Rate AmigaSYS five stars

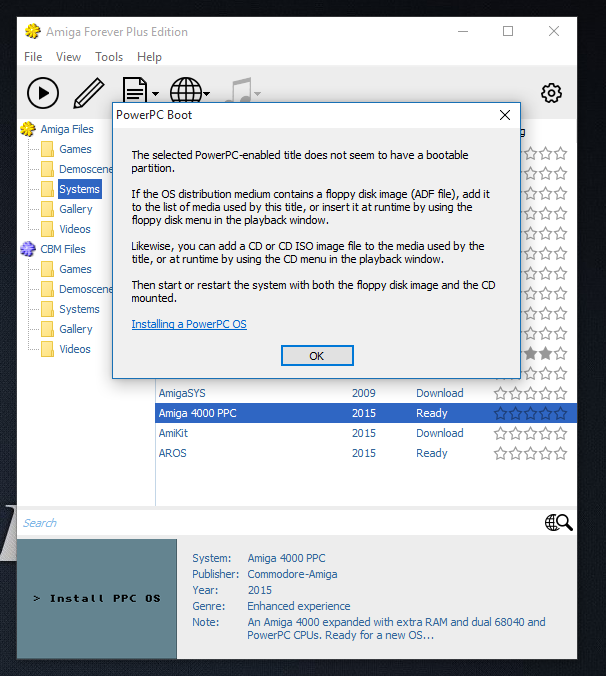561,393
